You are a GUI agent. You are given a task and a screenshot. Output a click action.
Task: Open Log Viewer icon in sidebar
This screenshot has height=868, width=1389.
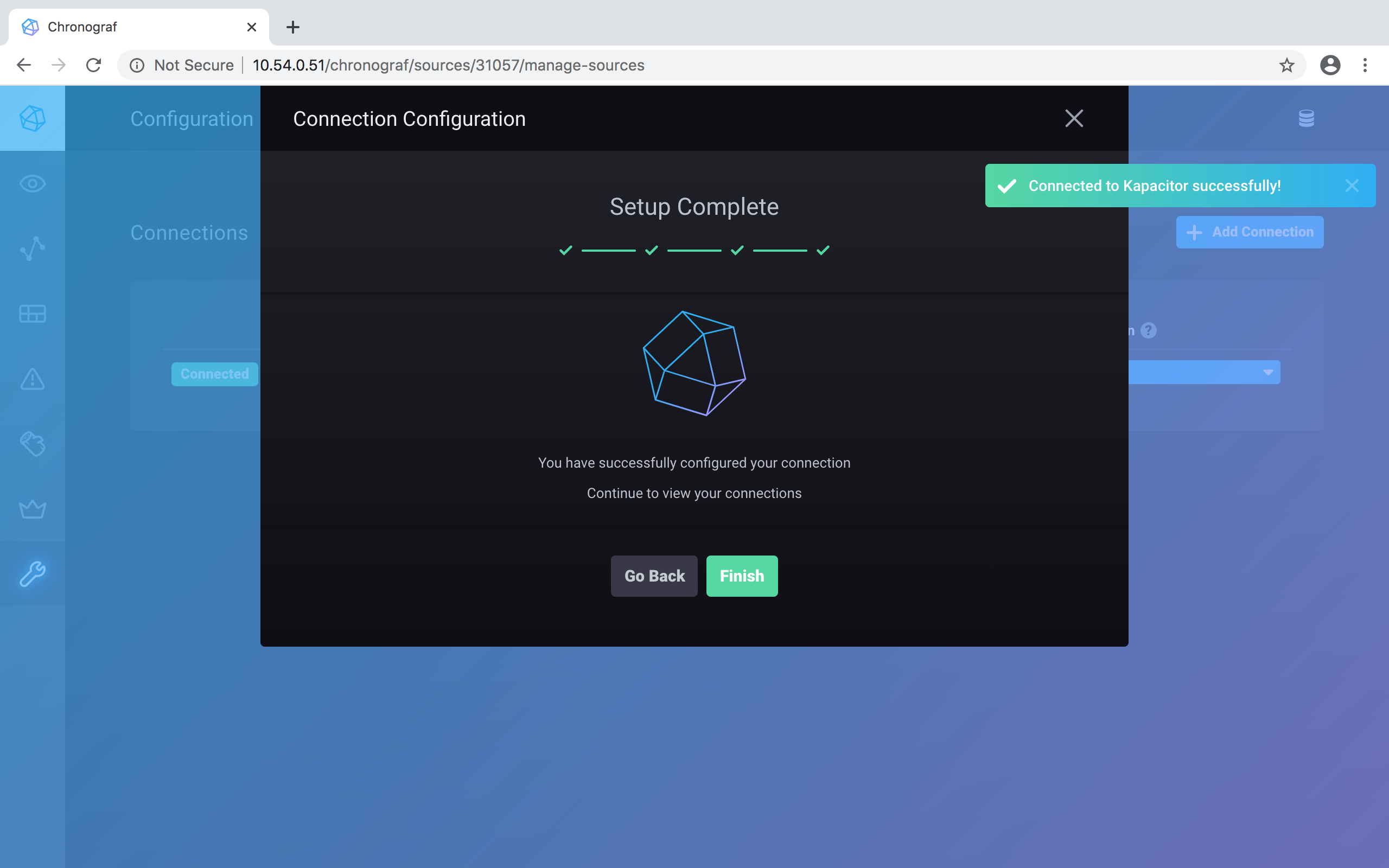point(32,444)
